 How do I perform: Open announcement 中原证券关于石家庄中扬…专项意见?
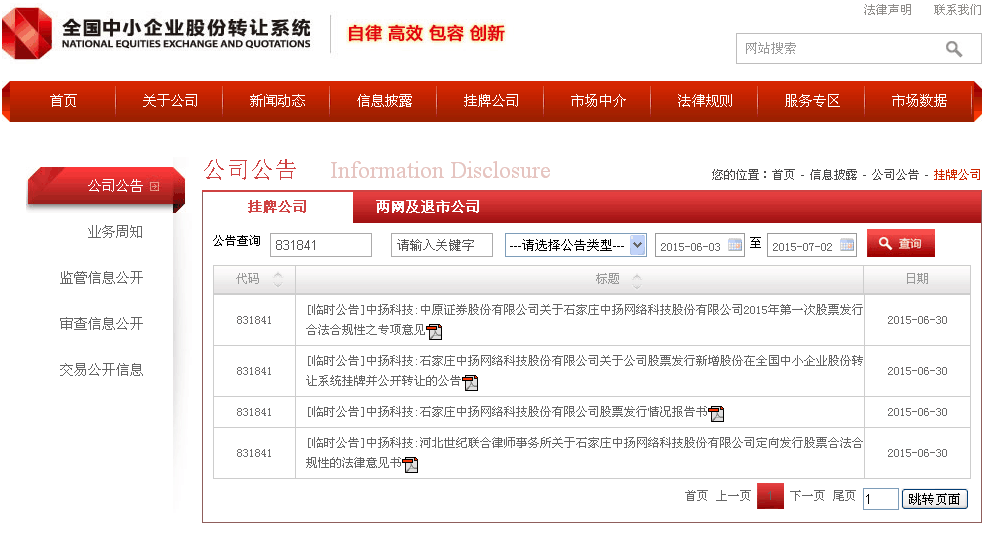coord(584,320)
